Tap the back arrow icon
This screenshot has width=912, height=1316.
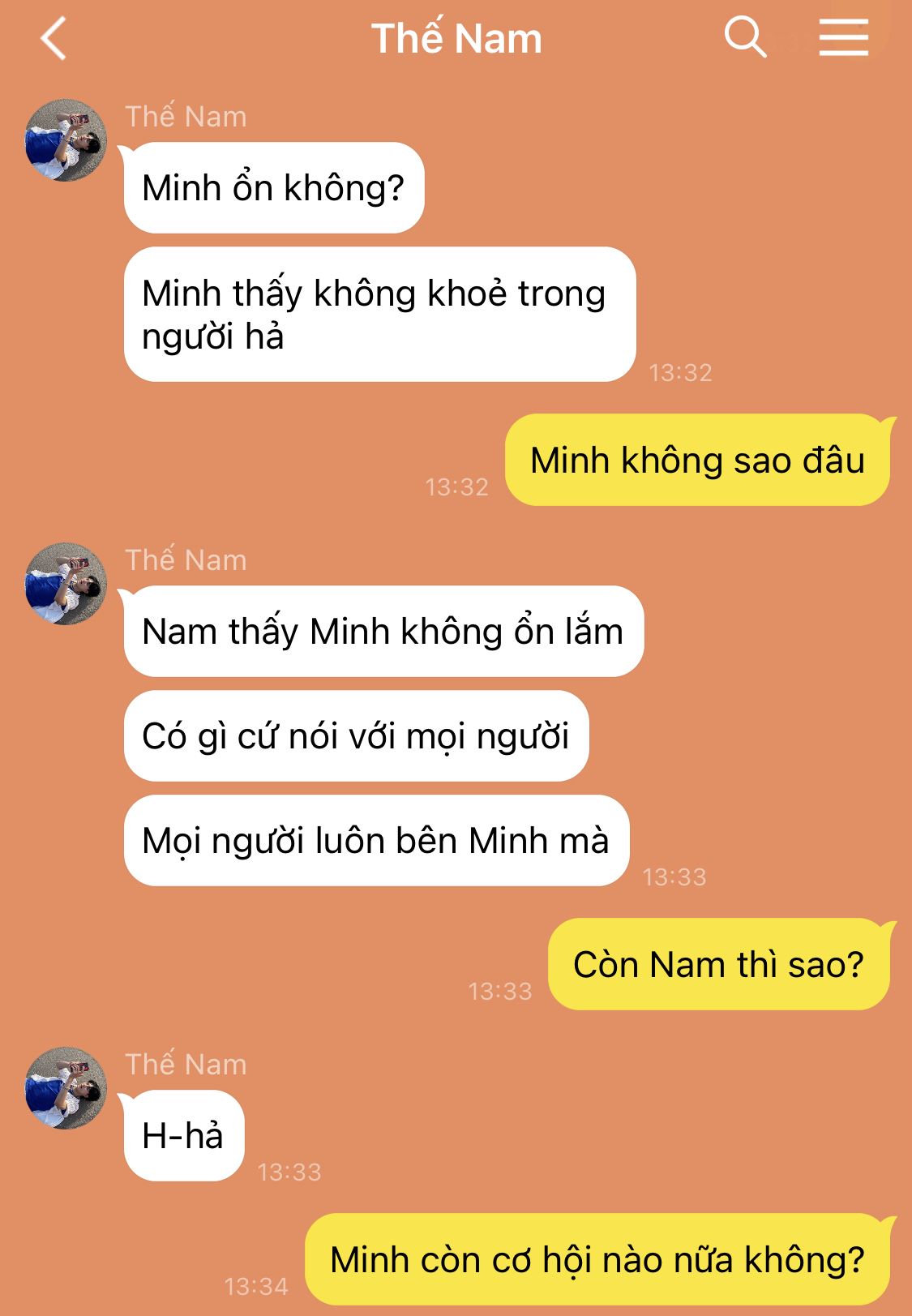pos(54,39)
